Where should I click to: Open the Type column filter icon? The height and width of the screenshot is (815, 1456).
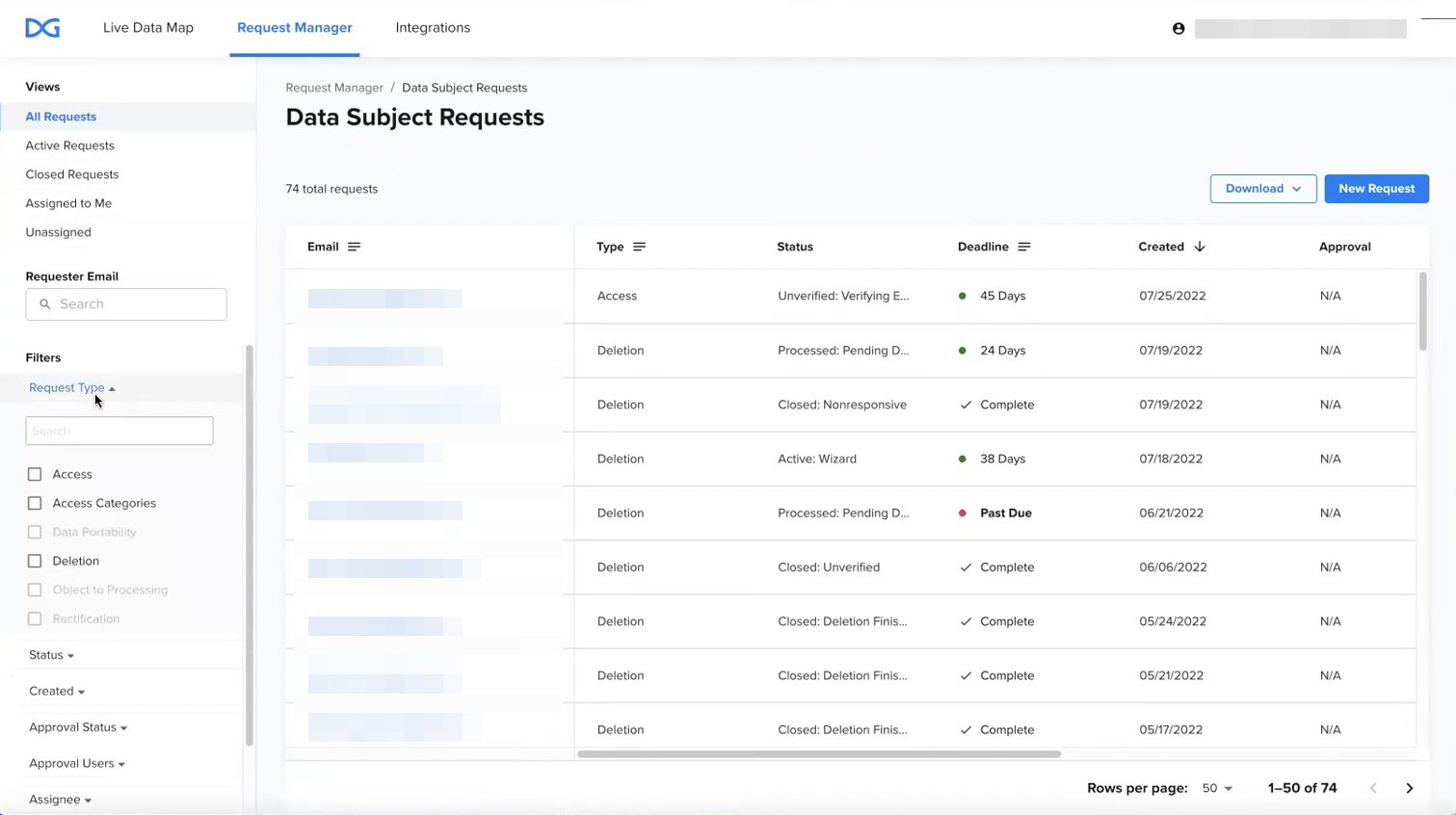[x=639, y=247]
